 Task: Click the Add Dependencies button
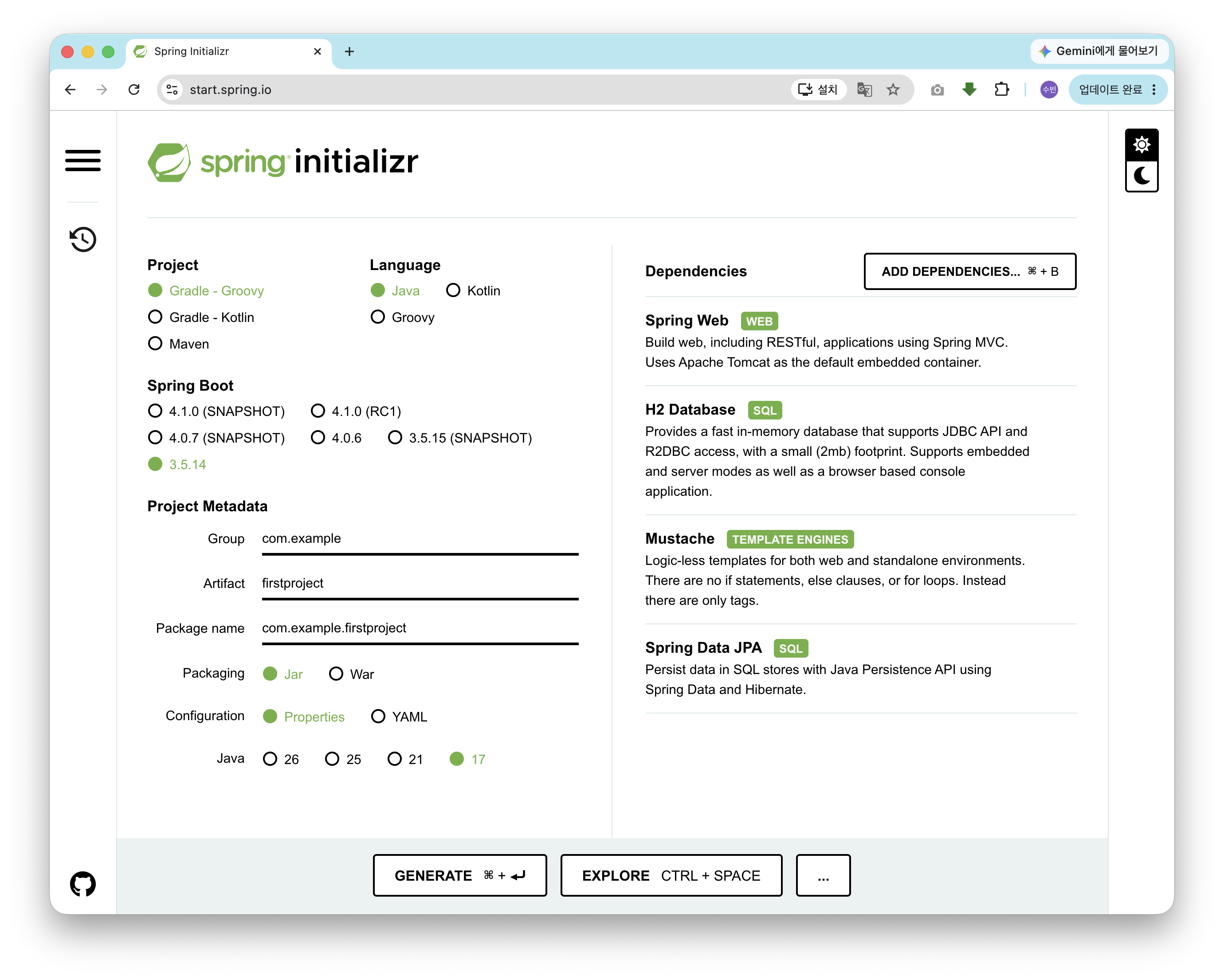coord(969,271)
